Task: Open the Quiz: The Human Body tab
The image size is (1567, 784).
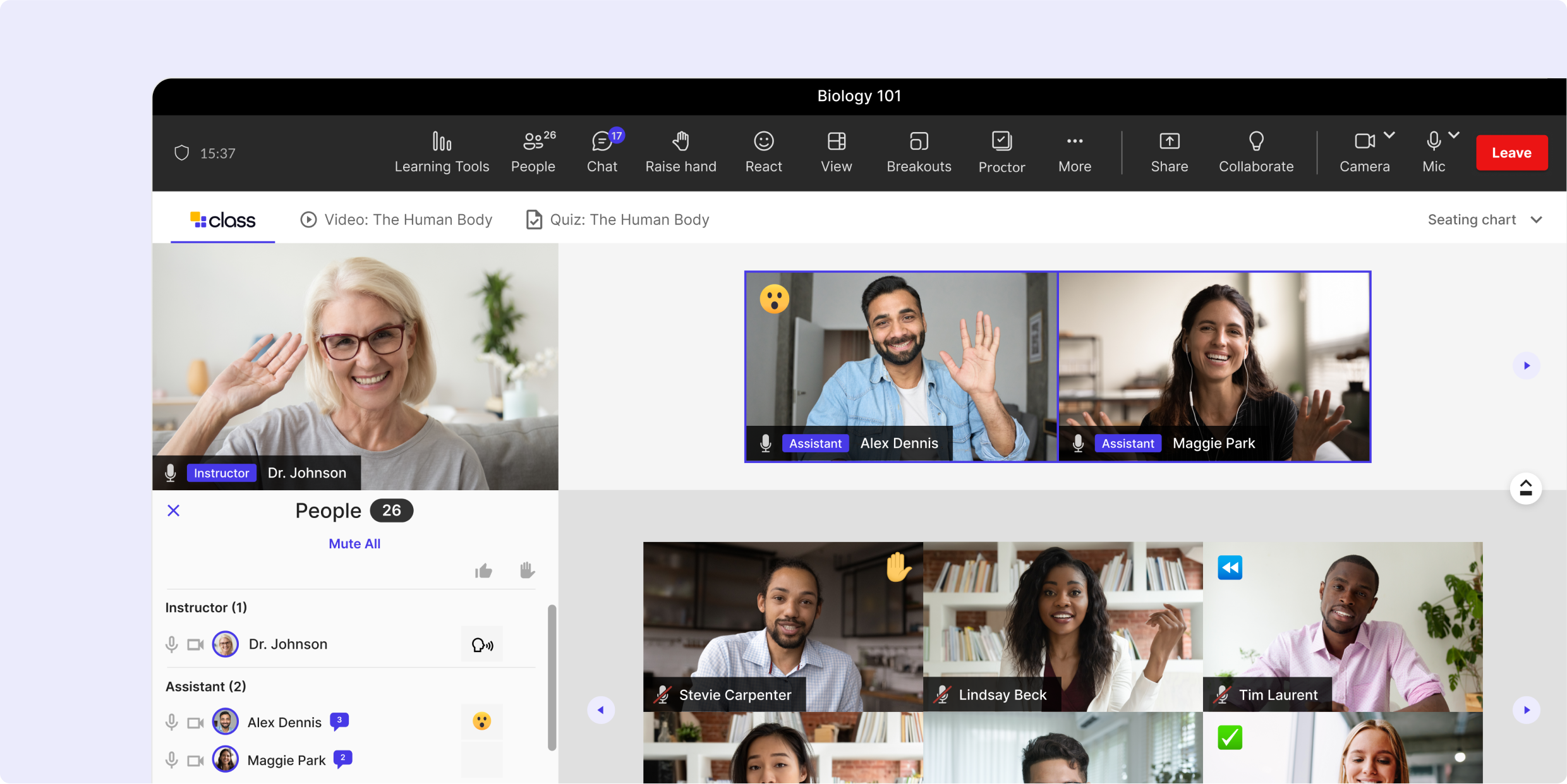Action: pos(629,219)
